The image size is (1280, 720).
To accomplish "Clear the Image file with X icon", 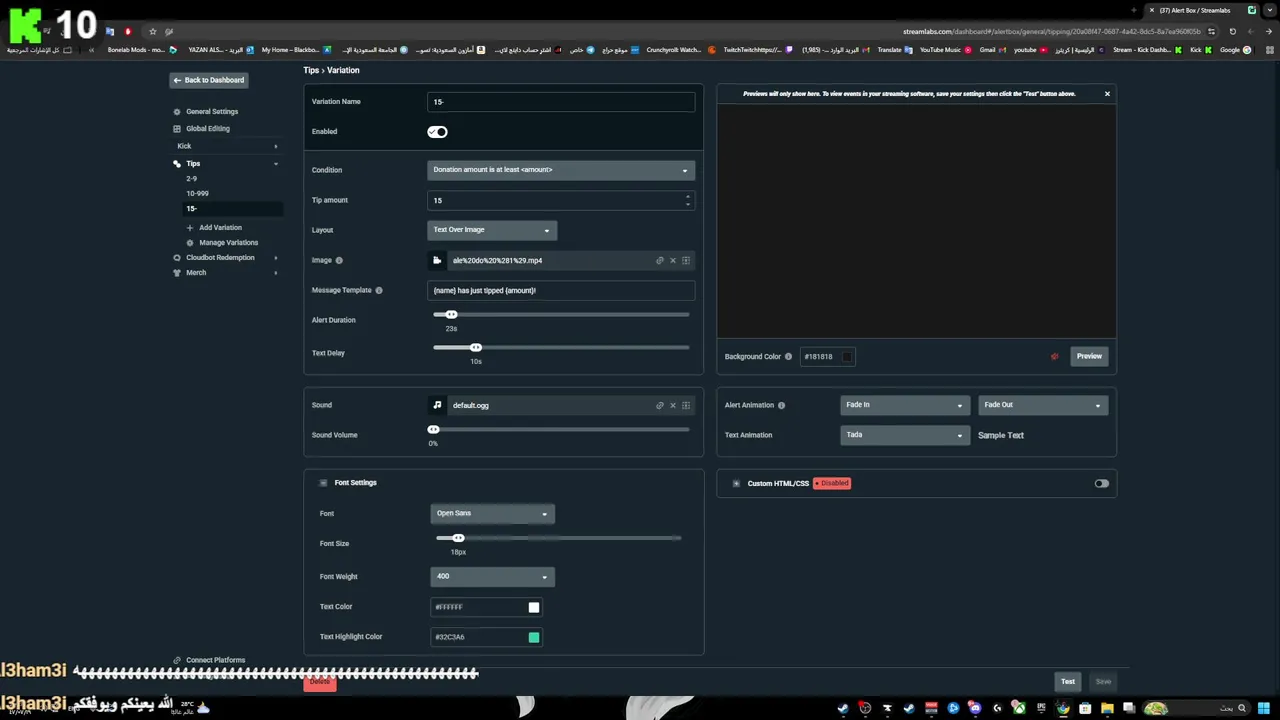I will click(673, 260).
